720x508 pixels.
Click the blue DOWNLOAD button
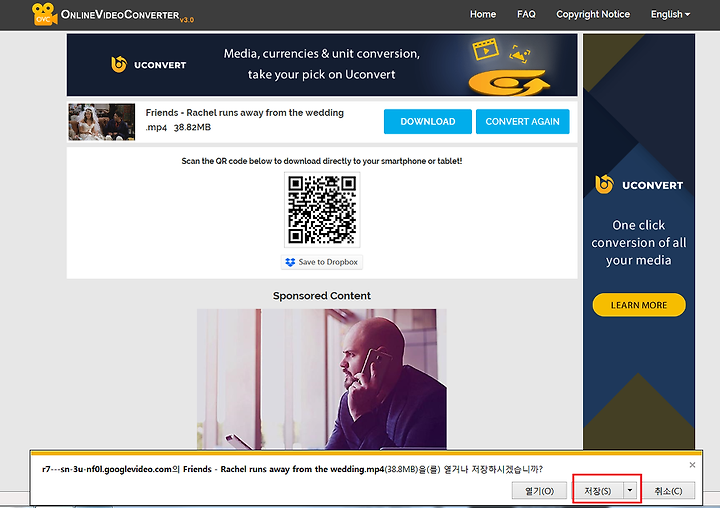[428, 122]
